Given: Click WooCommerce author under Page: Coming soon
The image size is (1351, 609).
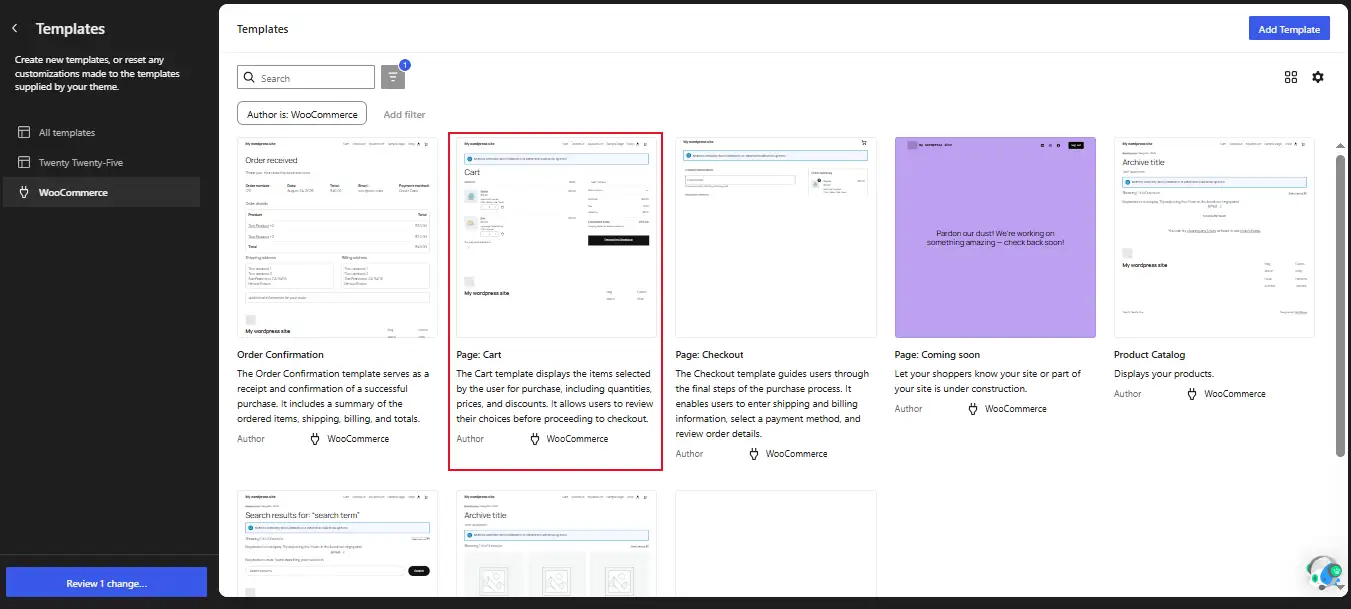Looking at the screenshot, I should pyautogui.click(x=1016, y=409).
